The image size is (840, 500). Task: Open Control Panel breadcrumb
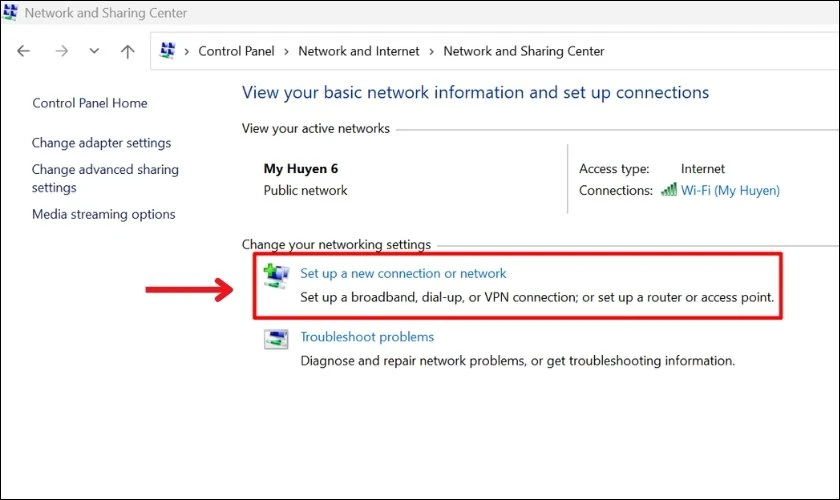[236, 51]
